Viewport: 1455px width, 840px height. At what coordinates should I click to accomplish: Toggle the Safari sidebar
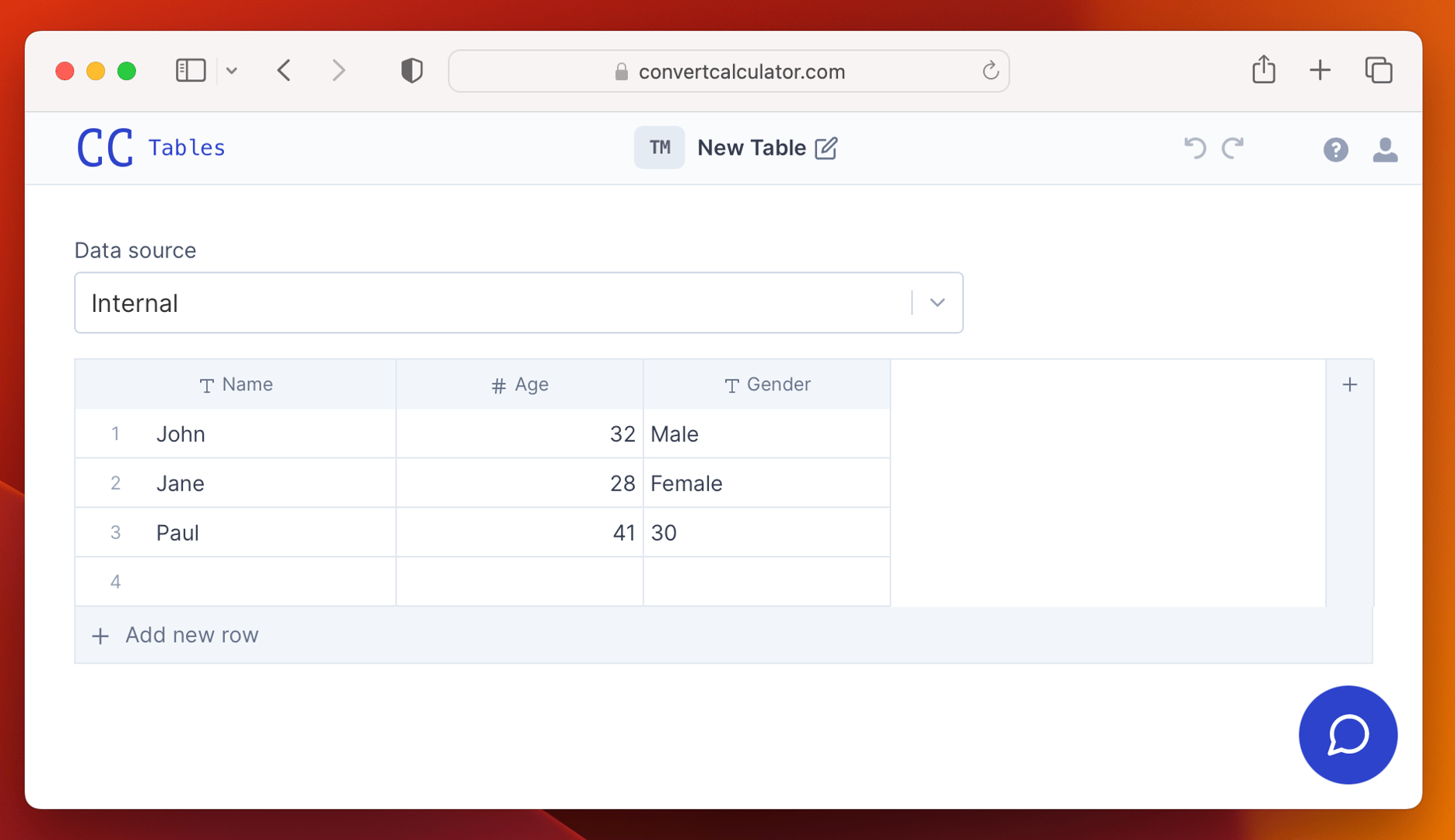coord(191,71)
